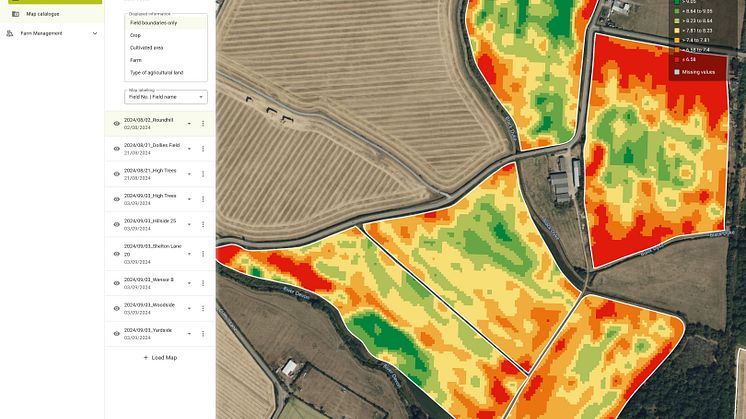Select Crop from displayed information list

pyautogui.click(x=136, y=35)
